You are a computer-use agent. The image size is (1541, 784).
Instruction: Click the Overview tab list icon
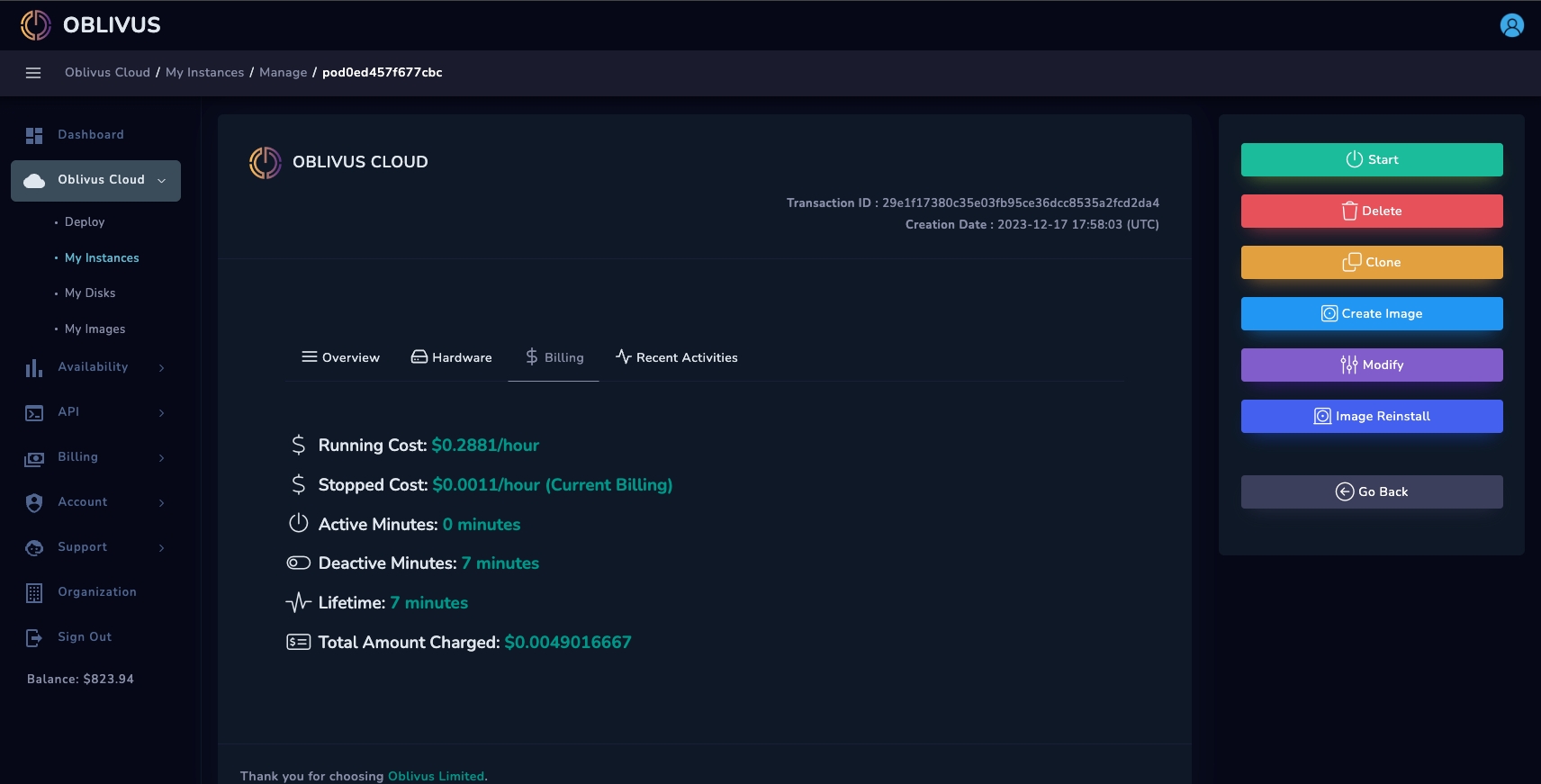[310, 356]
